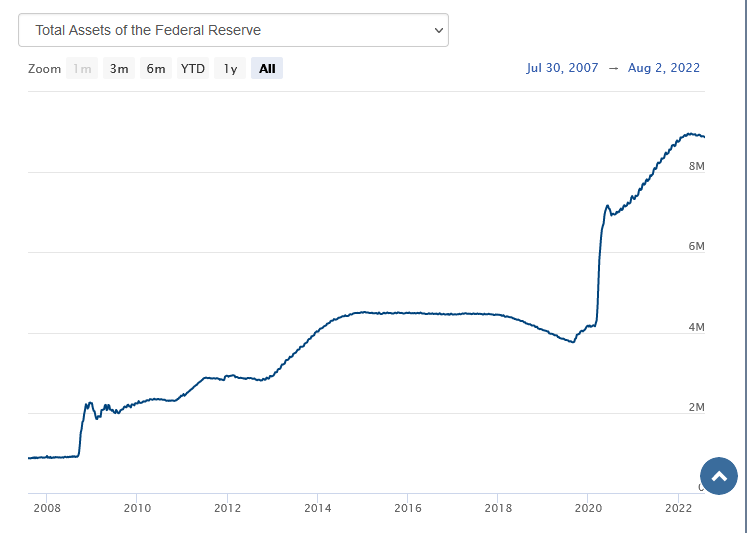Choose the YTD zoom range
The height and width of the screenshot is (533, 747).
[193, 69]
